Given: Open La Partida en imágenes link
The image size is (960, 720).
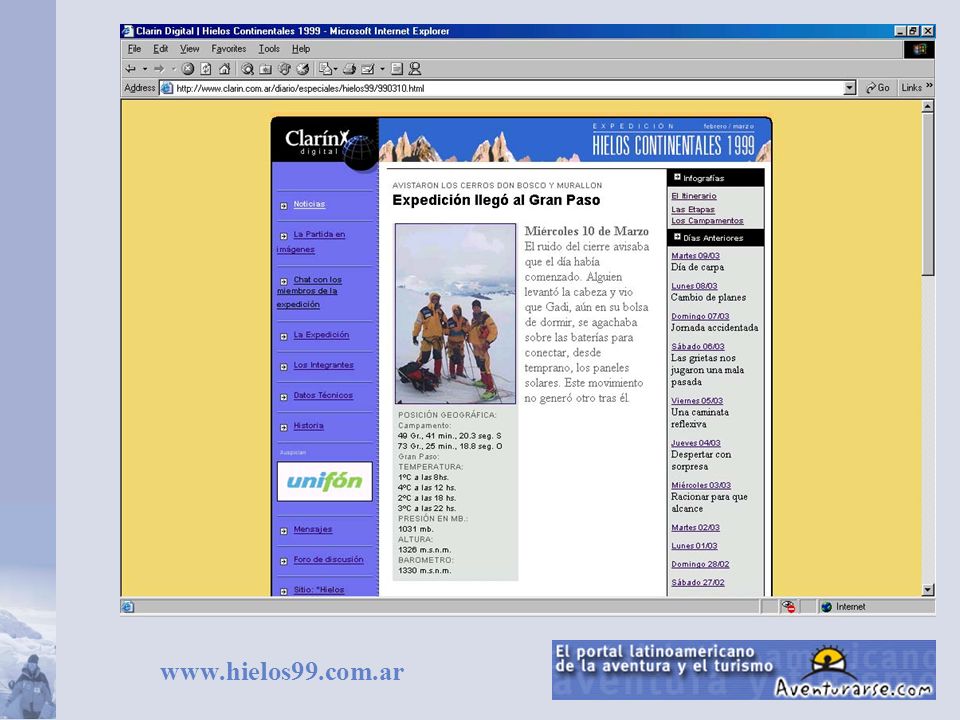Looking at the screenshot, I should pos(311,242).
